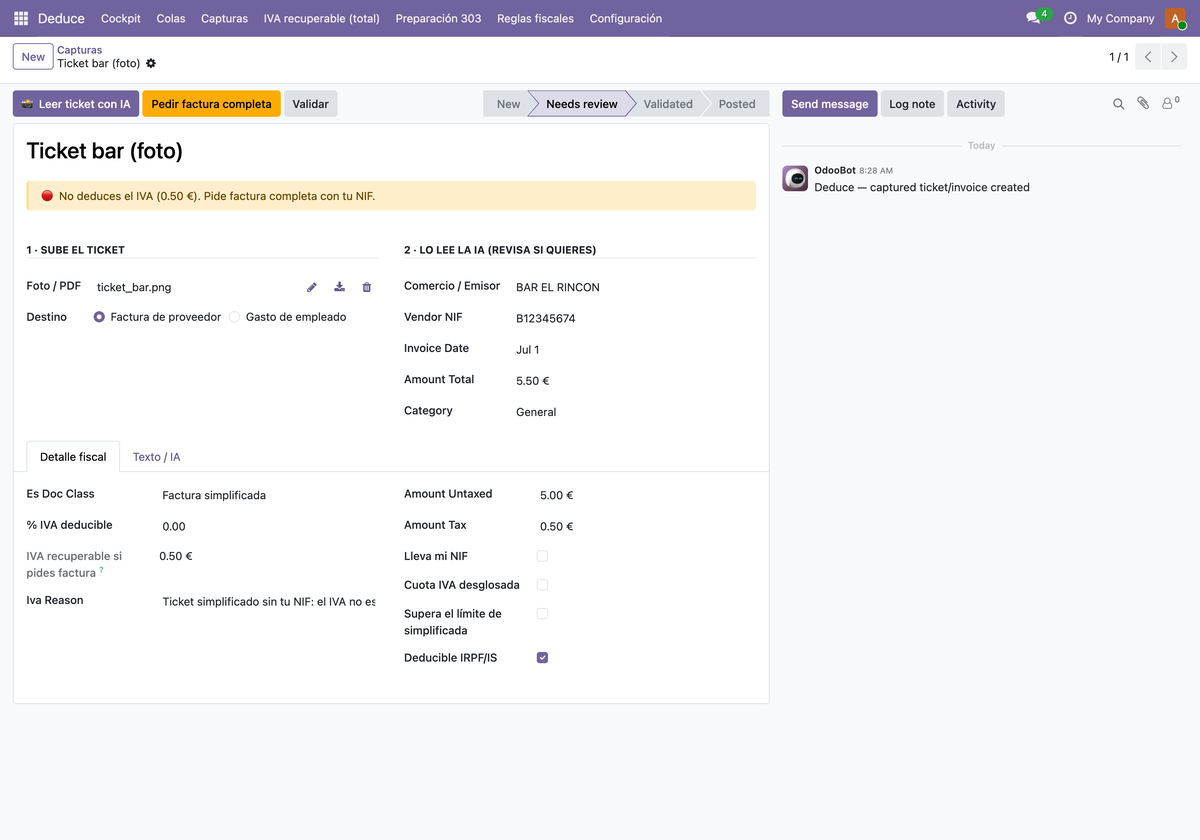The image size is (1200, 840).
Task: Open attachments paperclip icon in chatter
Action: (1143, 103)
